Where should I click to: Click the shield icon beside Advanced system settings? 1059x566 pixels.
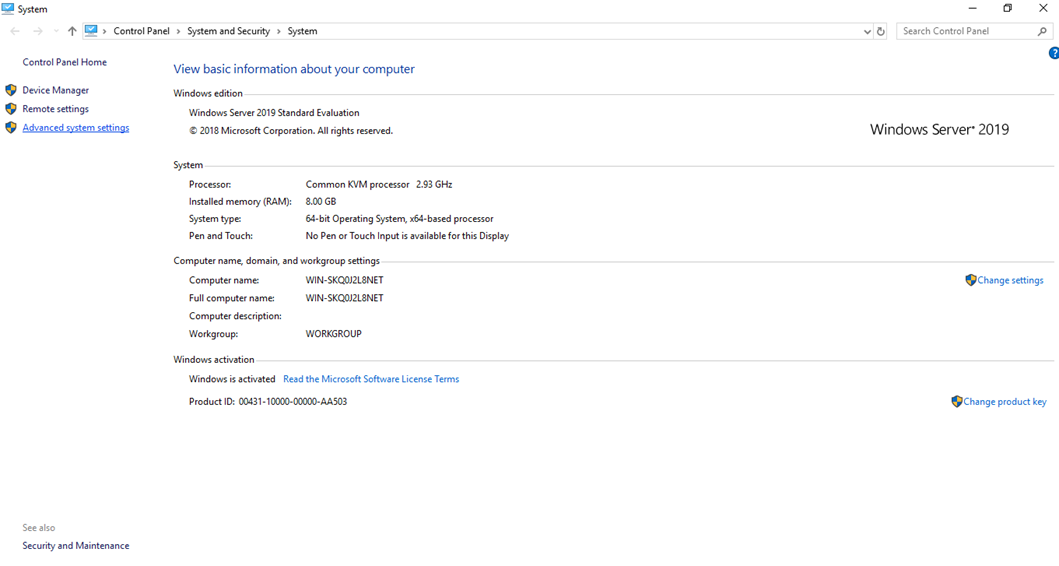(11, 128)
